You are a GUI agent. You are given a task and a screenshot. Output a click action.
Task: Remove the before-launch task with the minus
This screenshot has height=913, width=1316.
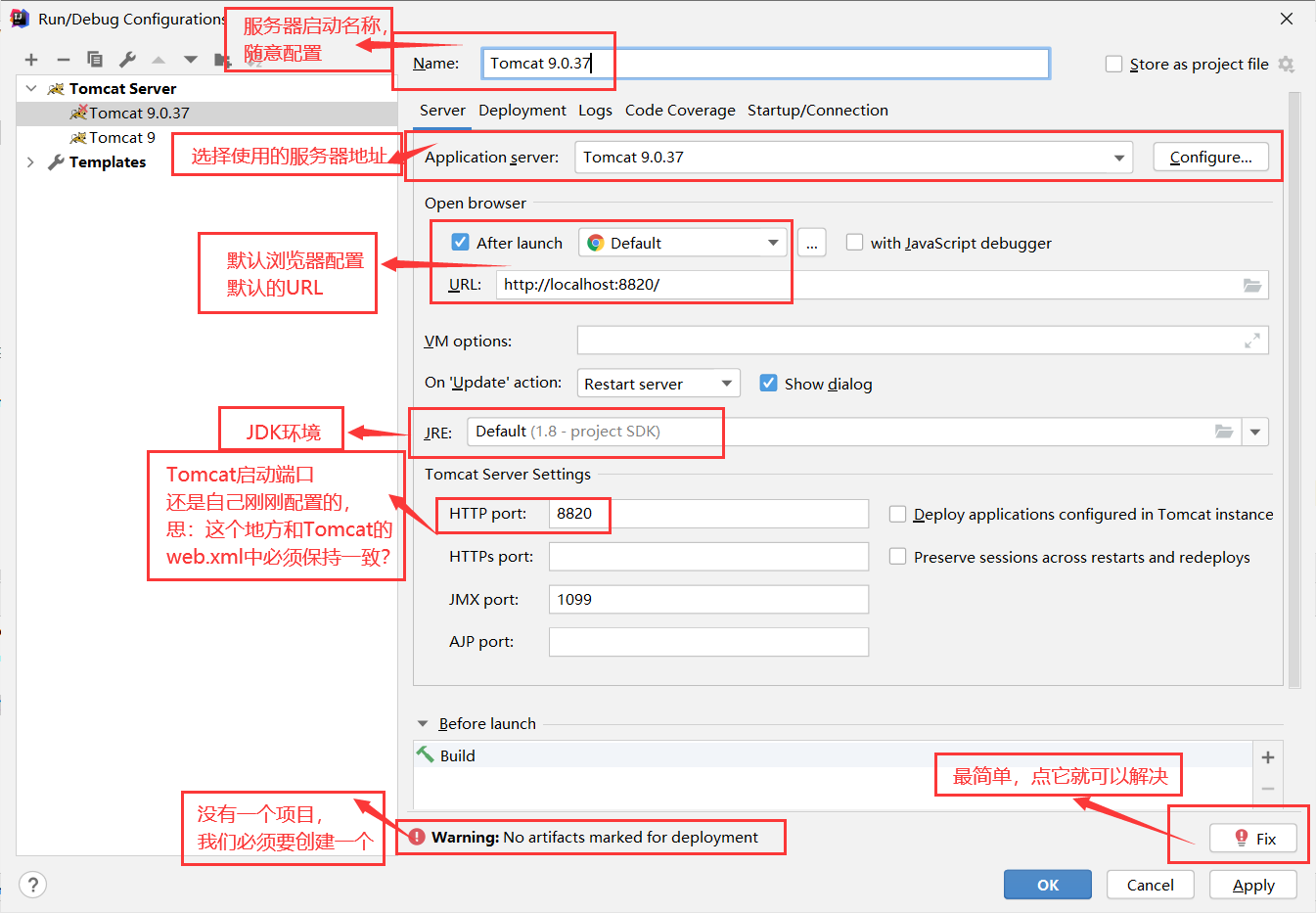coord(1268,789)
